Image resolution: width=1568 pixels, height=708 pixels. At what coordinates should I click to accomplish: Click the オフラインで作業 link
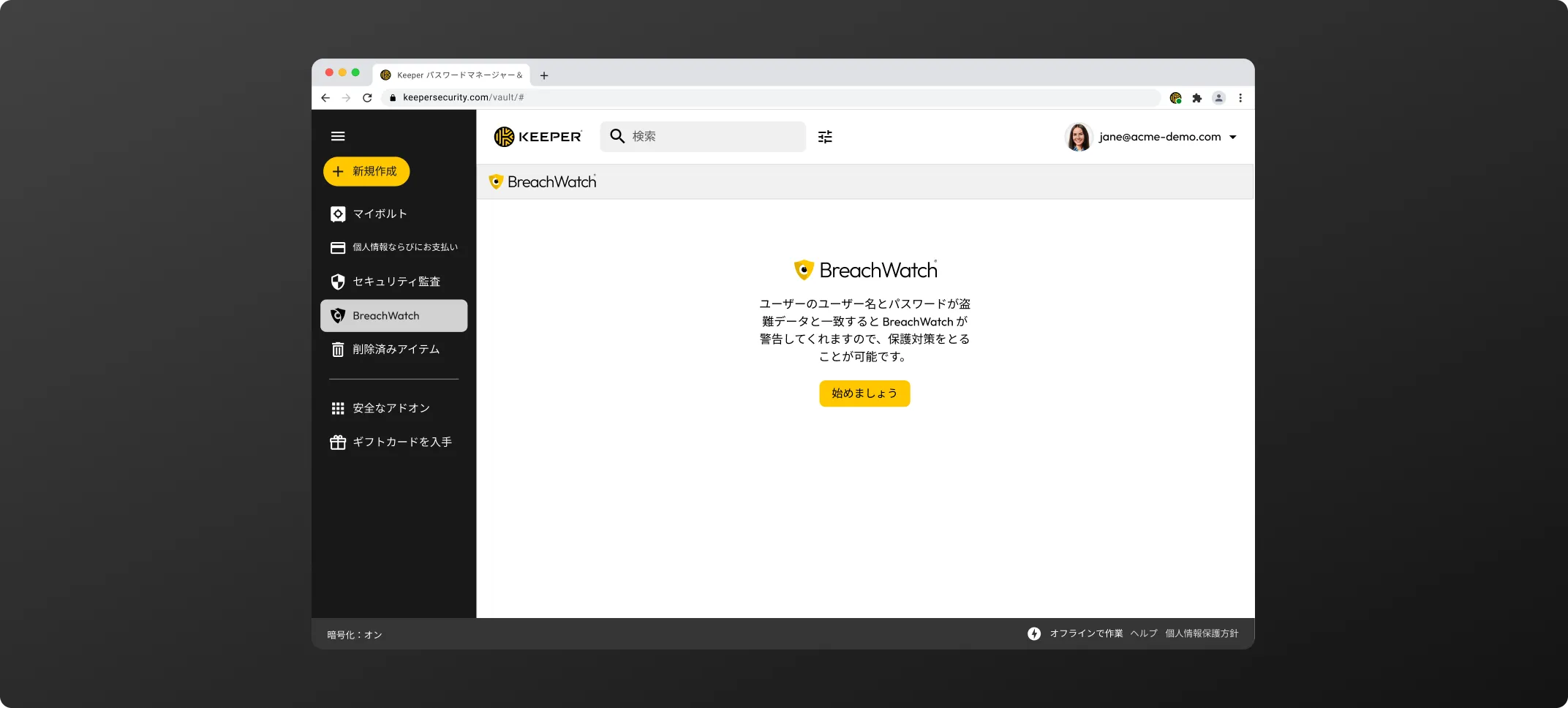coord(1086,633)
